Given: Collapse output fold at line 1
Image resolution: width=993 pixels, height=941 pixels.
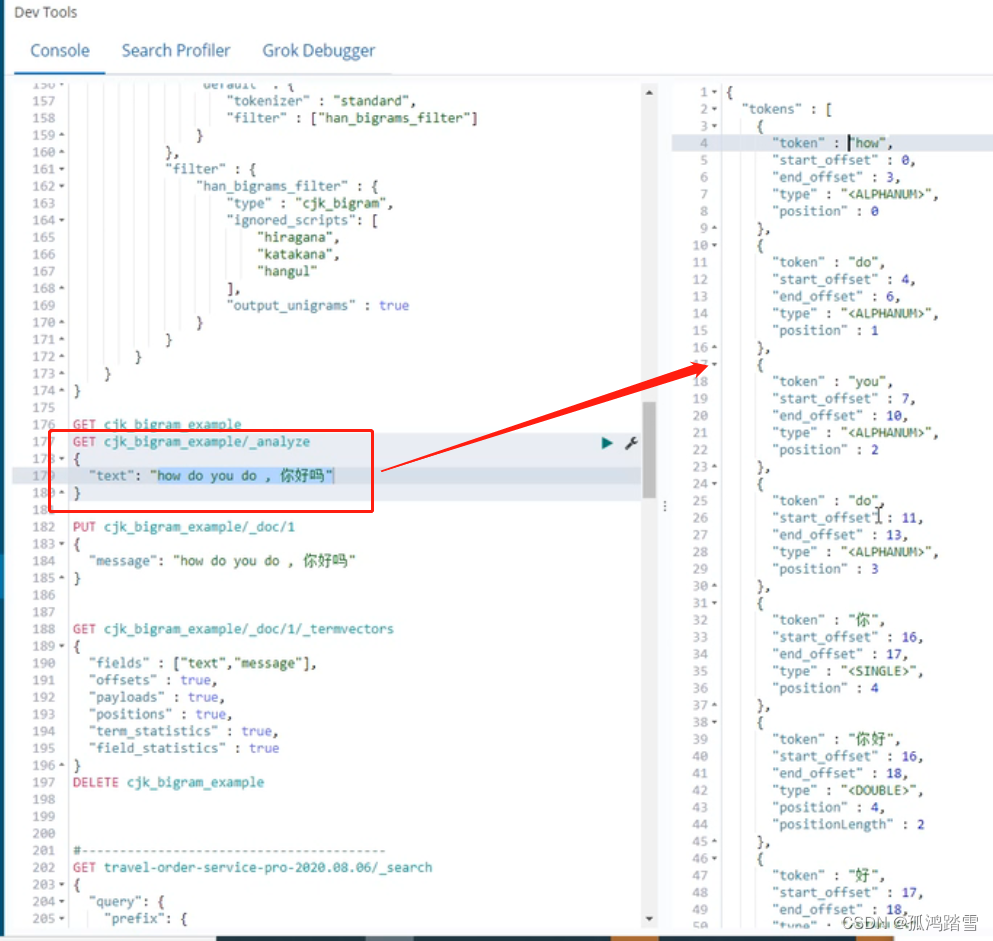Looking at the screenshot, I should (714, 92).
